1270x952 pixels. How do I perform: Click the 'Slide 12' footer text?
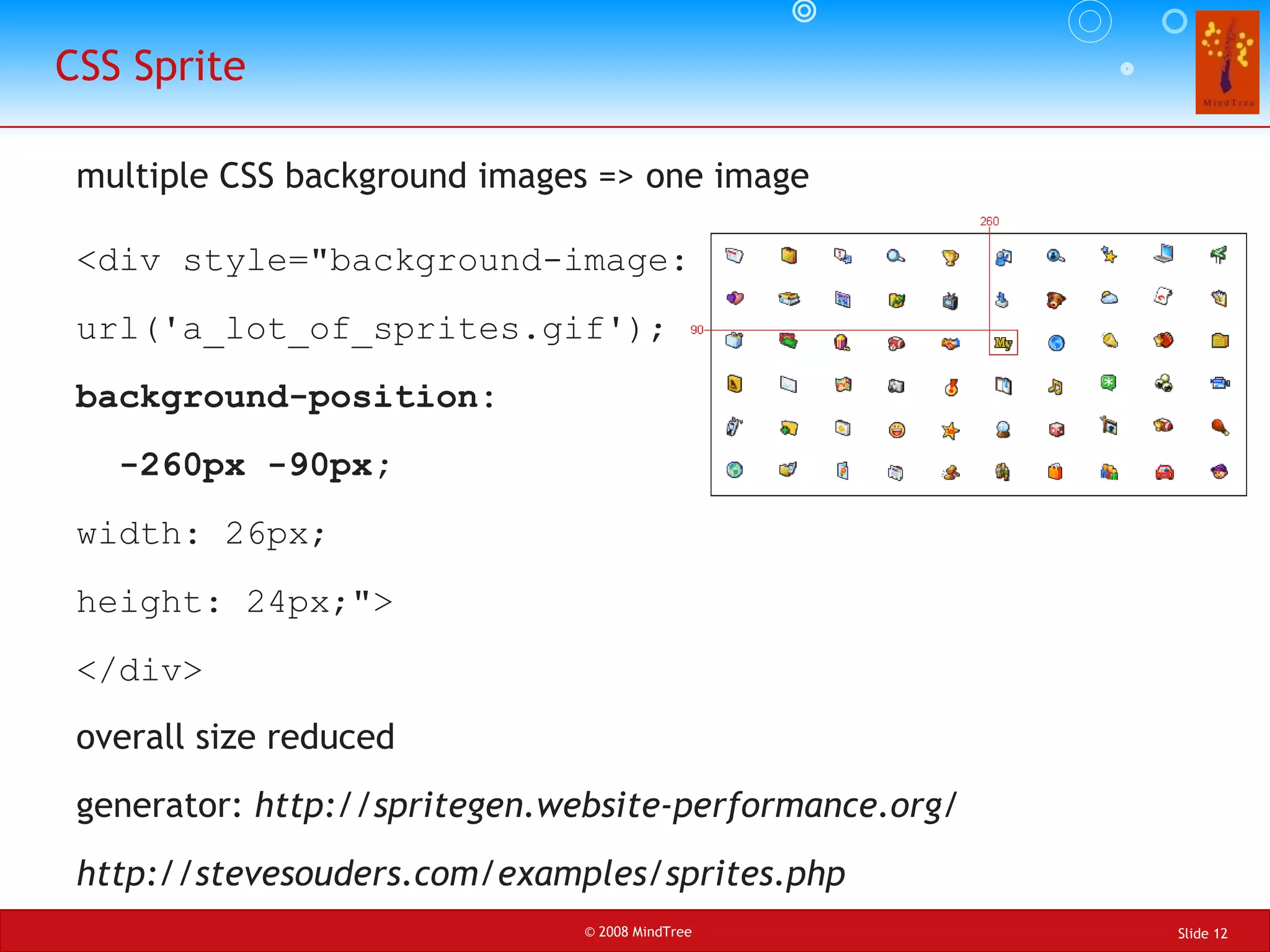click(x=1202, y=933)
